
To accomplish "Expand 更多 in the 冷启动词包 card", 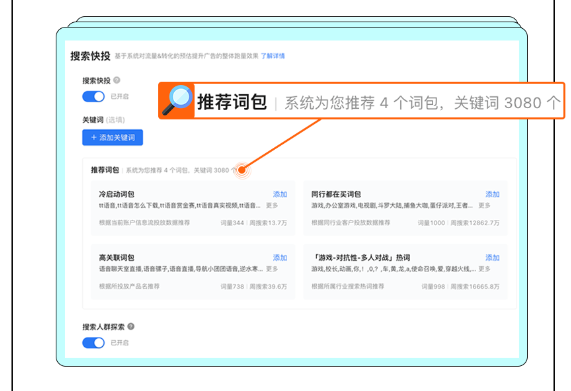I will (x=272, y=206).
